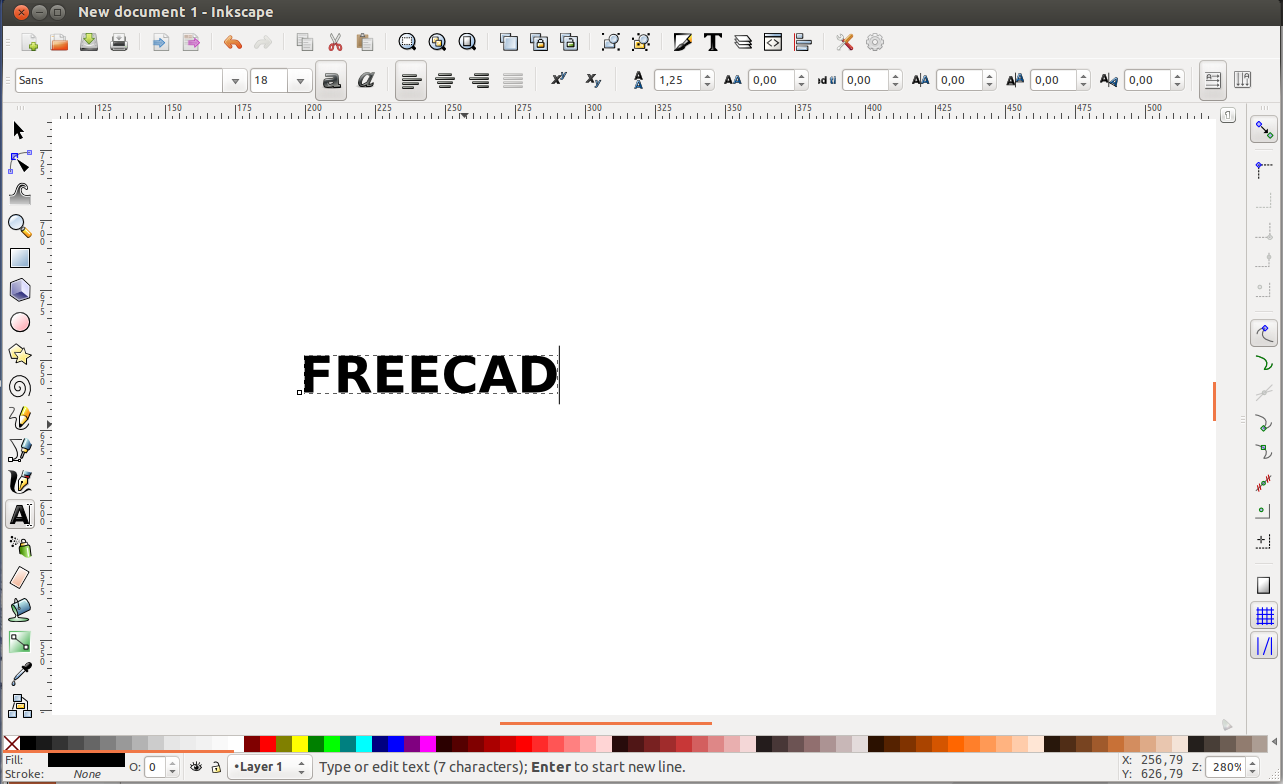Select the Eraser tool
This screenshot has width=1283, height=784.
(19, 578)
